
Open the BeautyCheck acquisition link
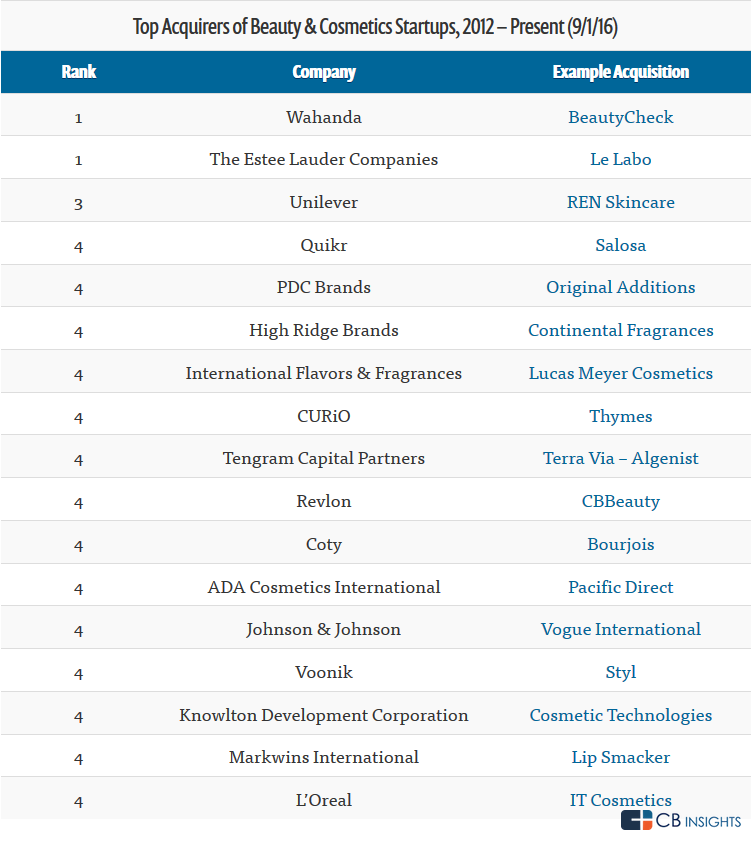point(620,117)
